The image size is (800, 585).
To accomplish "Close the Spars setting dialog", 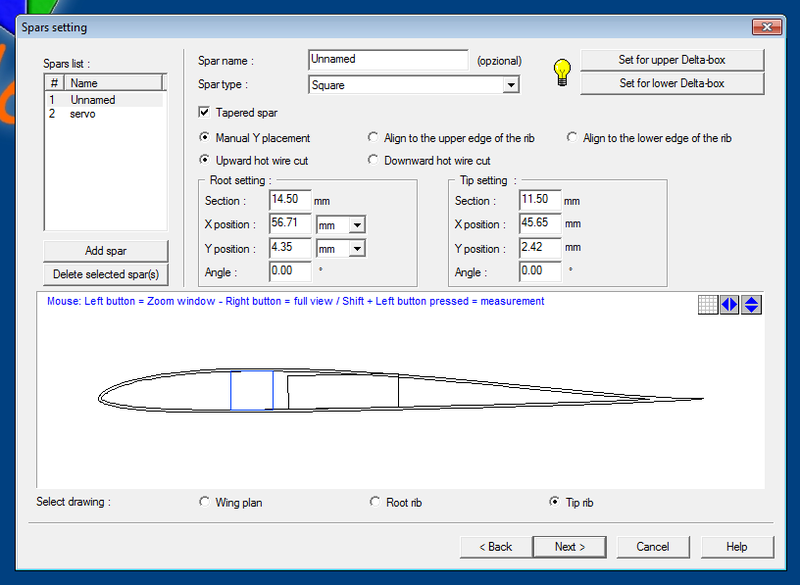I will (x=766, y=27).
